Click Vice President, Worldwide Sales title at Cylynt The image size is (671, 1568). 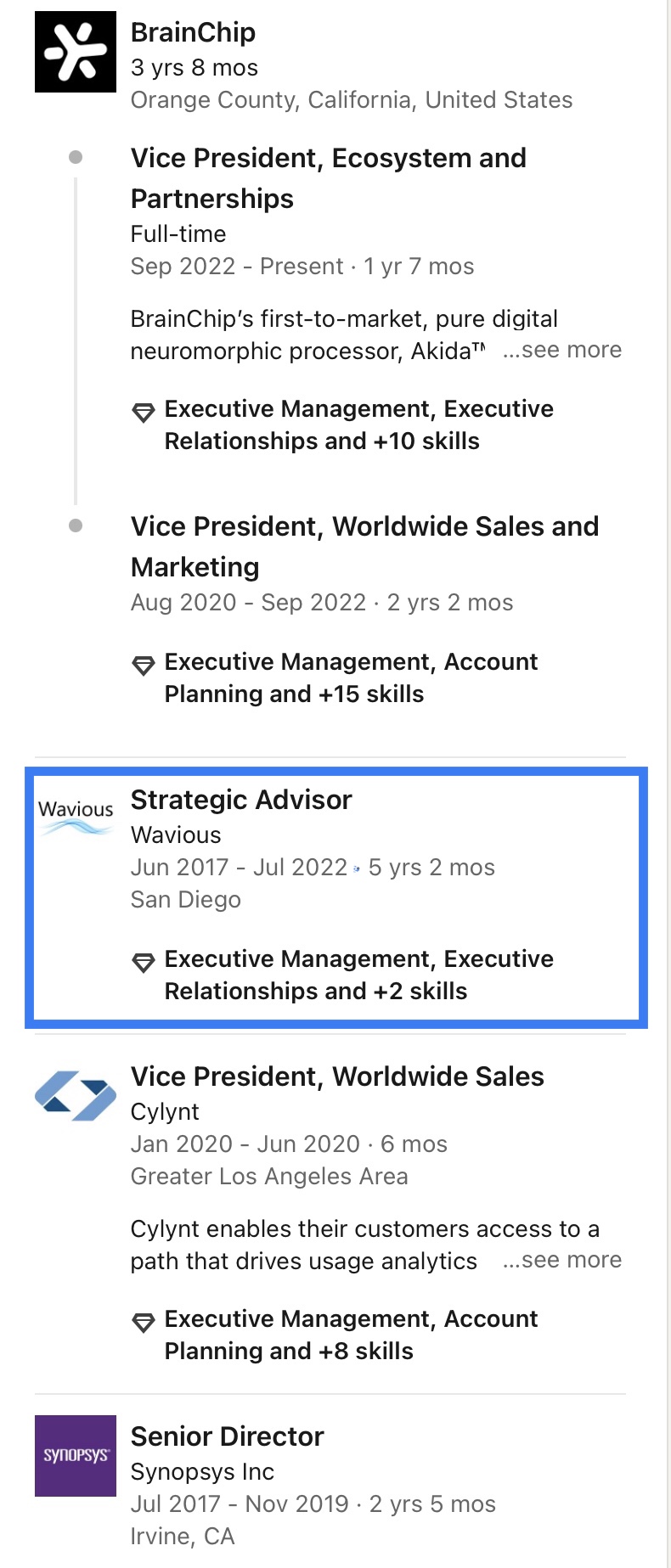click(x=337, y=1076)
